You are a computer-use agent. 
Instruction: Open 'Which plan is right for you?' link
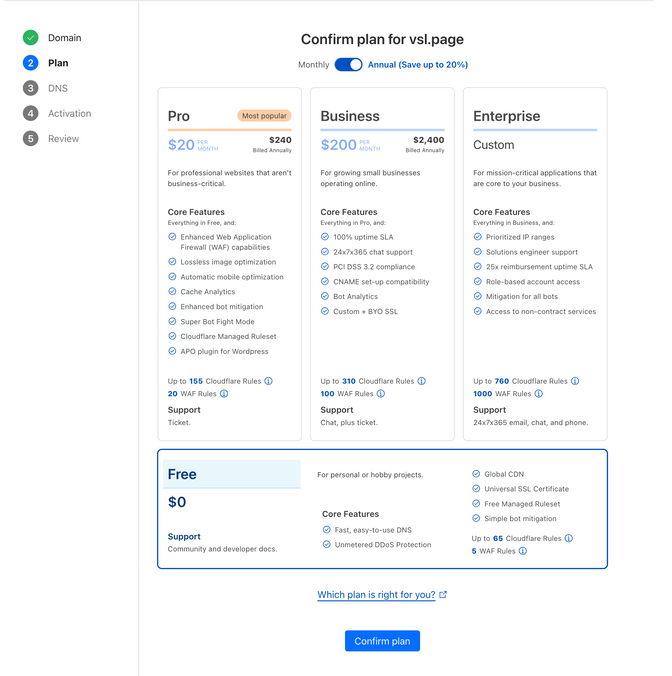coord(377,595)
